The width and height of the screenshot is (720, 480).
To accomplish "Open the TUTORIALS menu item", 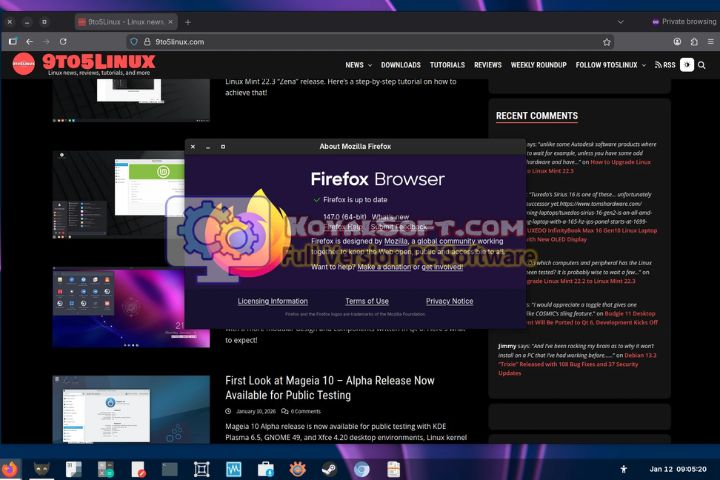I will tap(447, 65).
